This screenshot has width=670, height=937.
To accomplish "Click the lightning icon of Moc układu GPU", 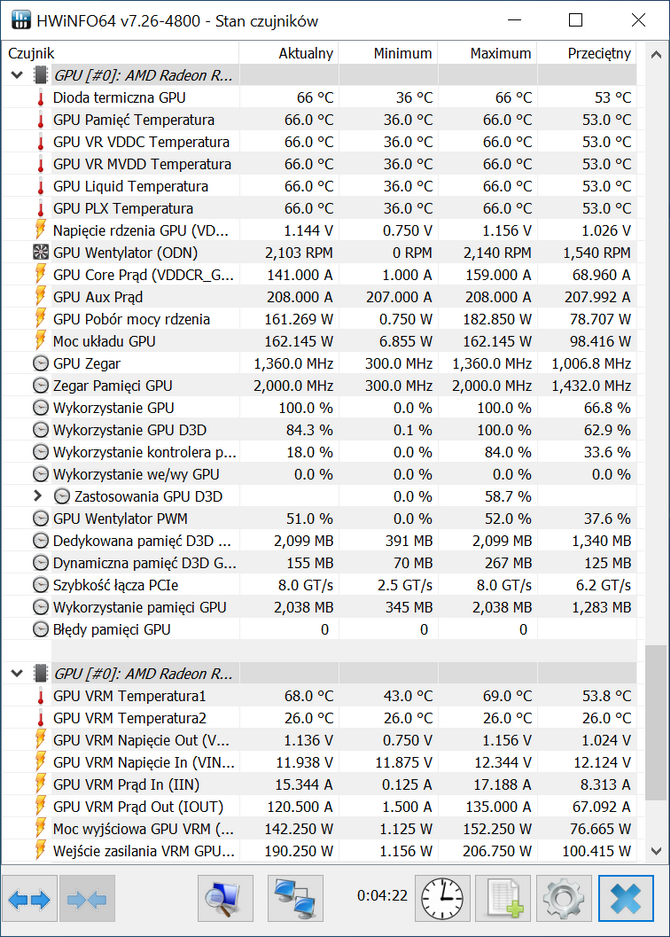I will coord(41,341).
